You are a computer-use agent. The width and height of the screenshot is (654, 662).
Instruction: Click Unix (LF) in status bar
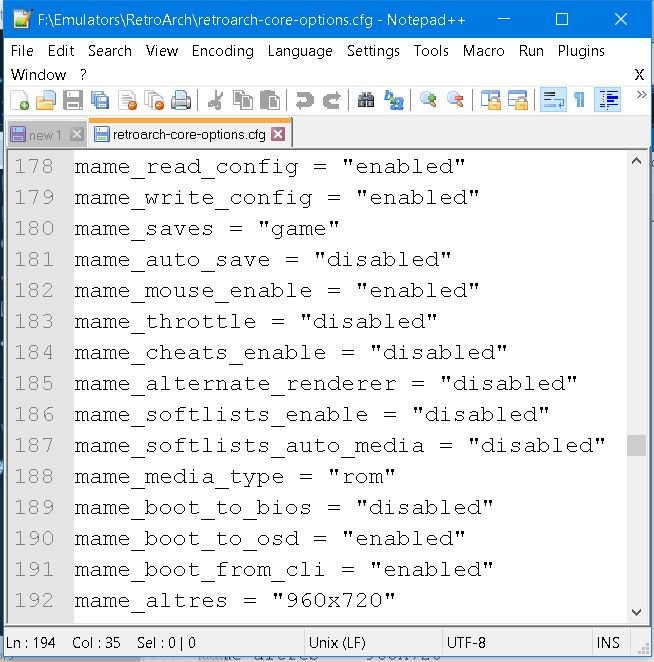pyautogui.click(x=337, y=643)
